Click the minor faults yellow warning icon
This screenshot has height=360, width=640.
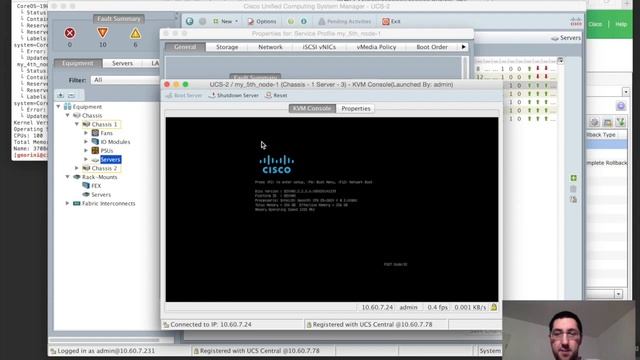[136, 33]
